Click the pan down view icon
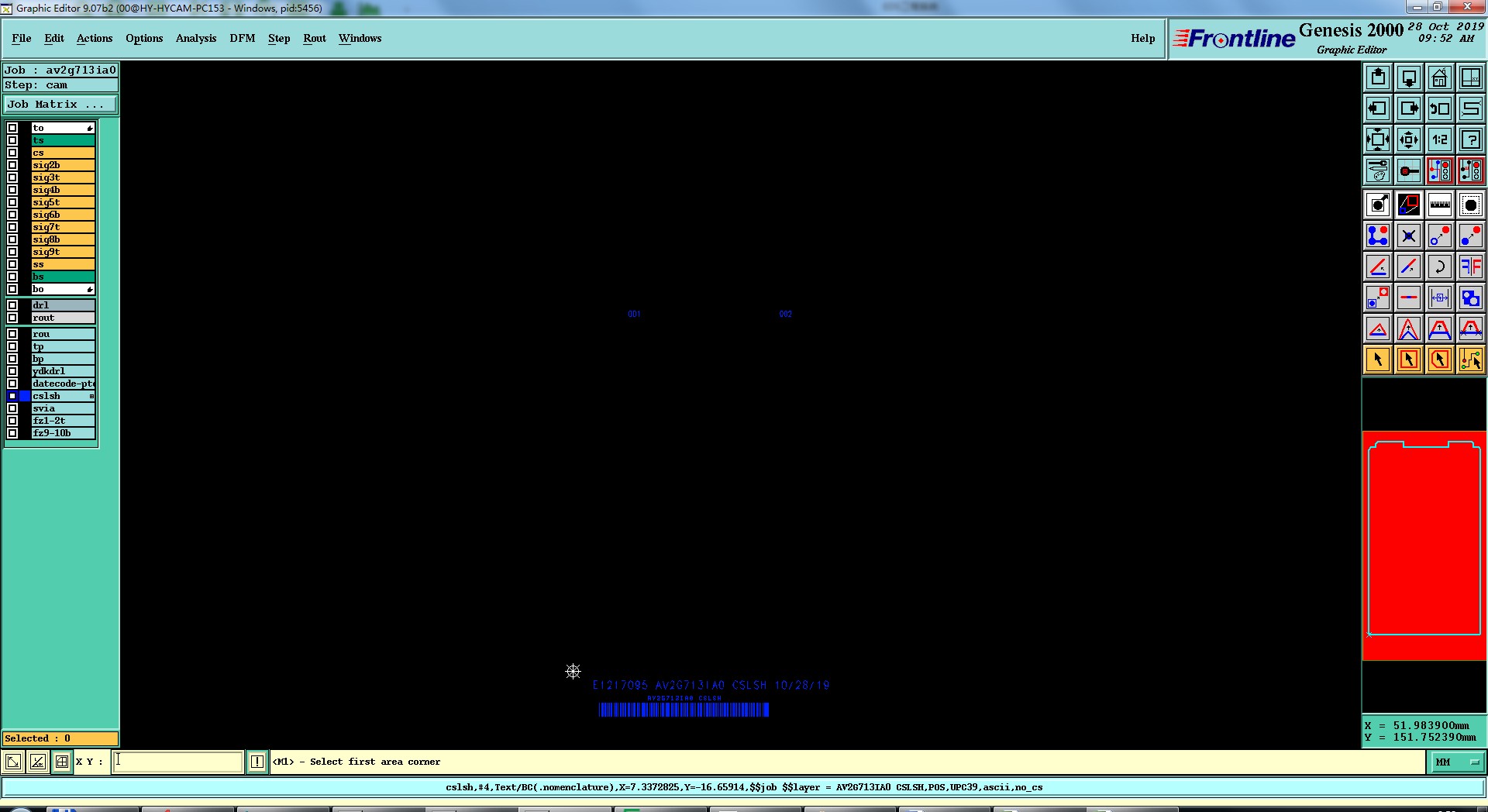Viewport: 1488px width, 812px height. (x=1409, y=77)
